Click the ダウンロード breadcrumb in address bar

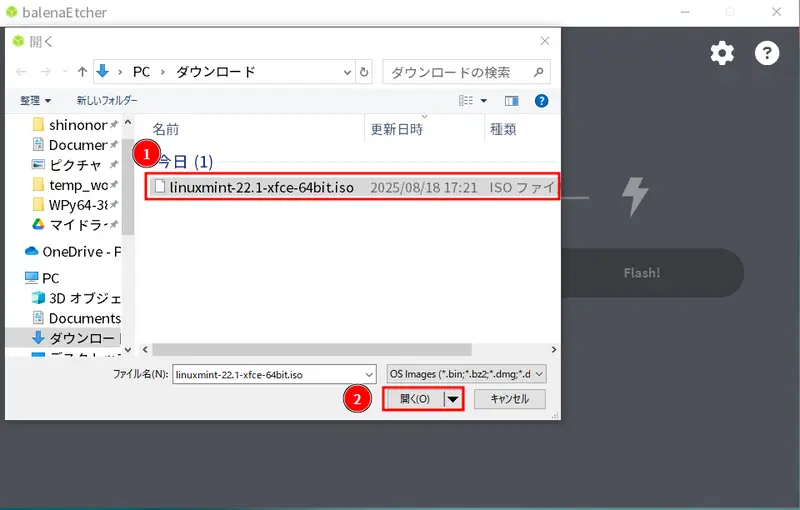pyautogui.click(x=215, y=72)
